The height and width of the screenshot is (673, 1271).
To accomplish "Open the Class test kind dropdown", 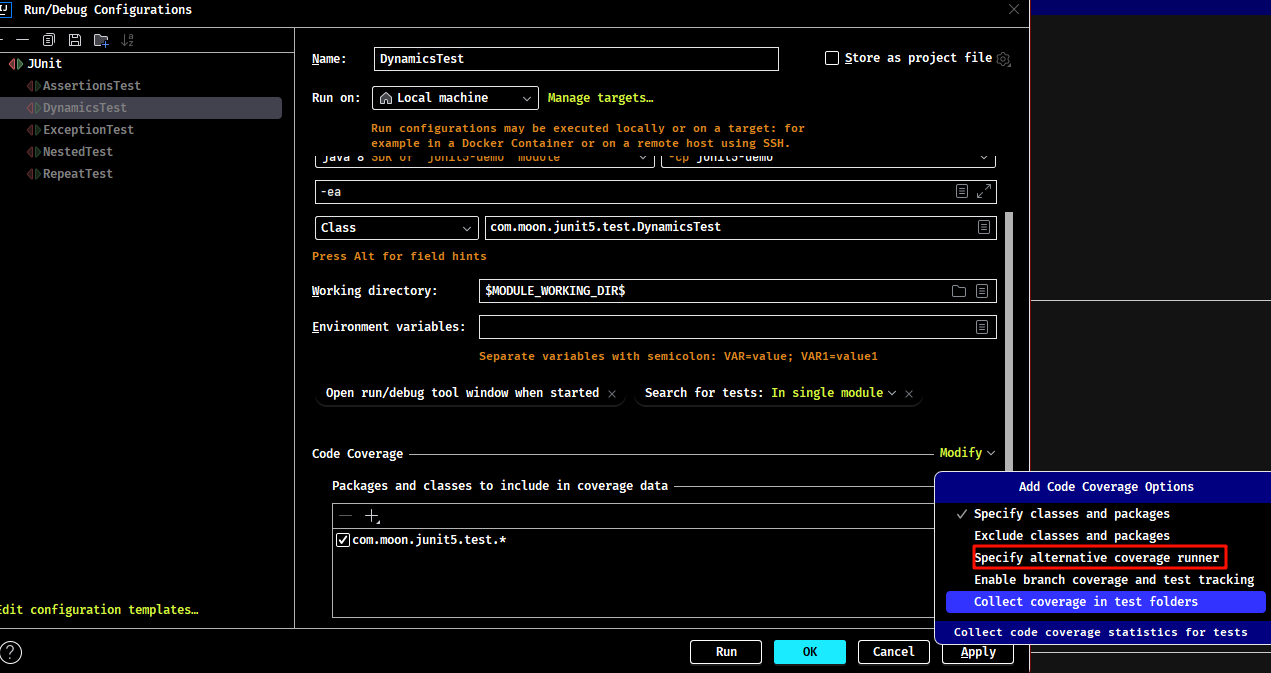I will (397, 228).
